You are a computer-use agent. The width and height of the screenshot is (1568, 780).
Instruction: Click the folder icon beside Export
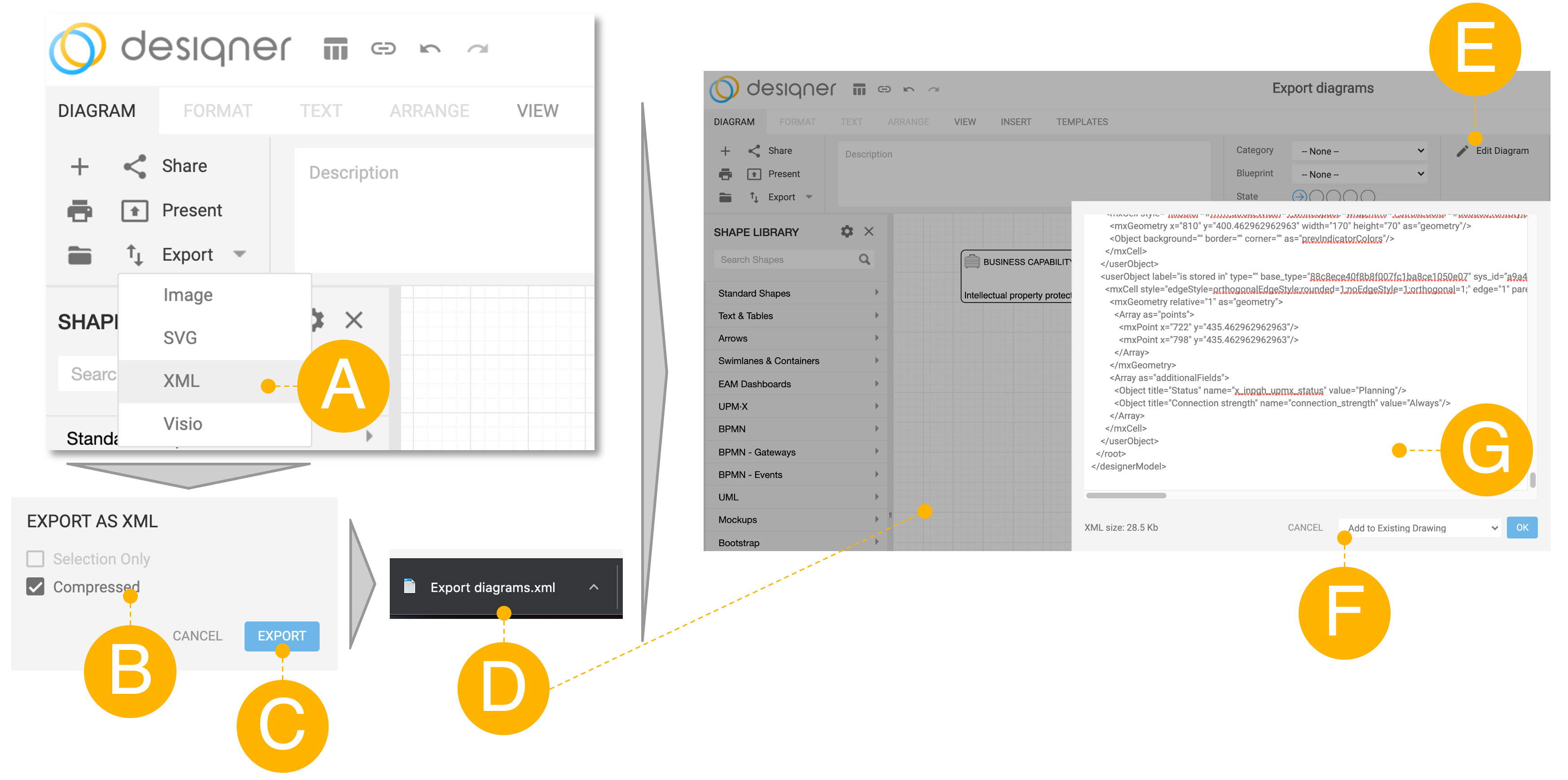point(80,255)
